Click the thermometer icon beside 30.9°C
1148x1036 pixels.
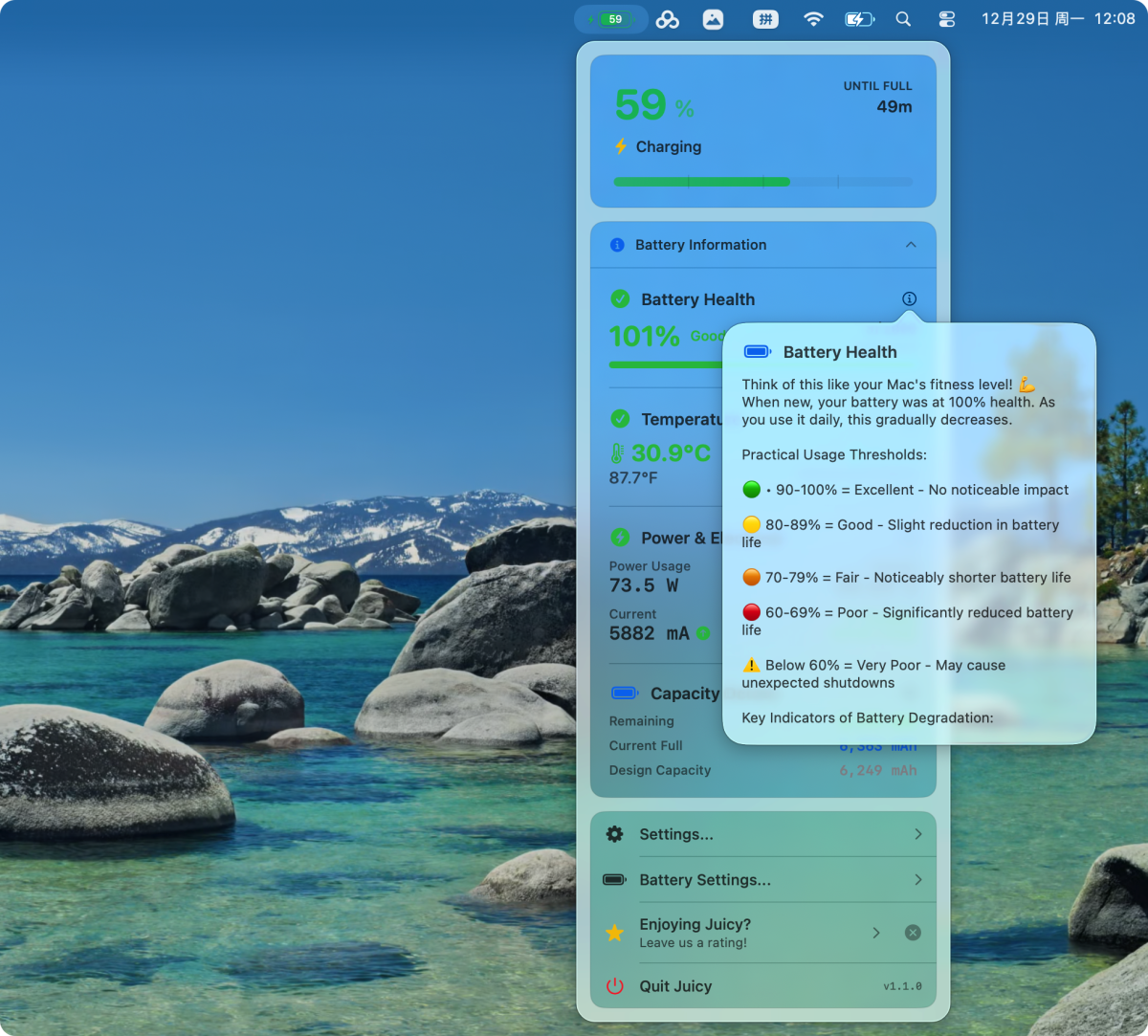coord(617,453)
